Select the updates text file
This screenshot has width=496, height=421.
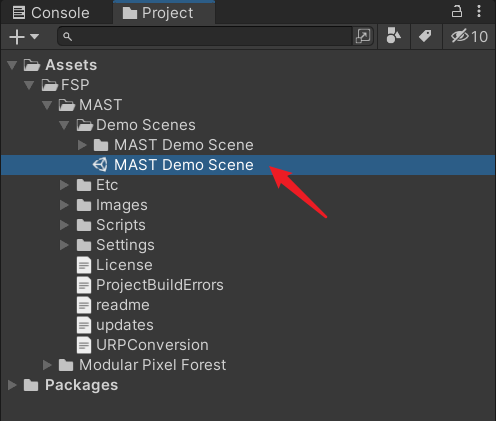coord(125,325)
